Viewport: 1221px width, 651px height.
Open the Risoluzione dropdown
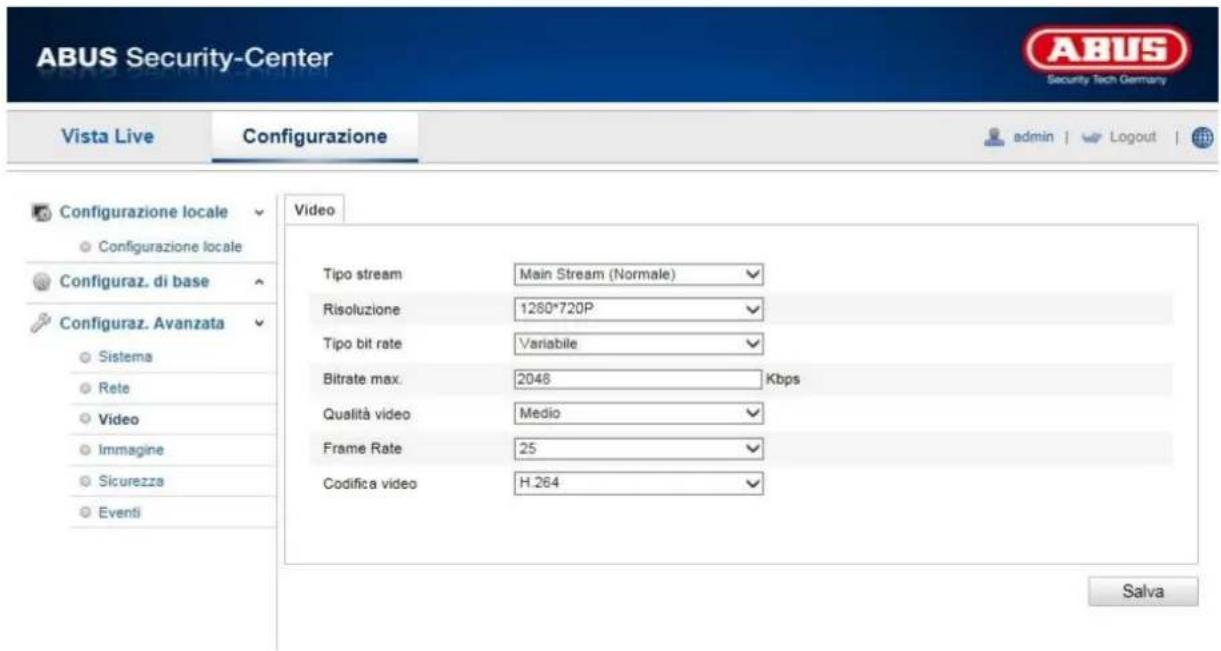pyautogui.click(x=639, y=309)
